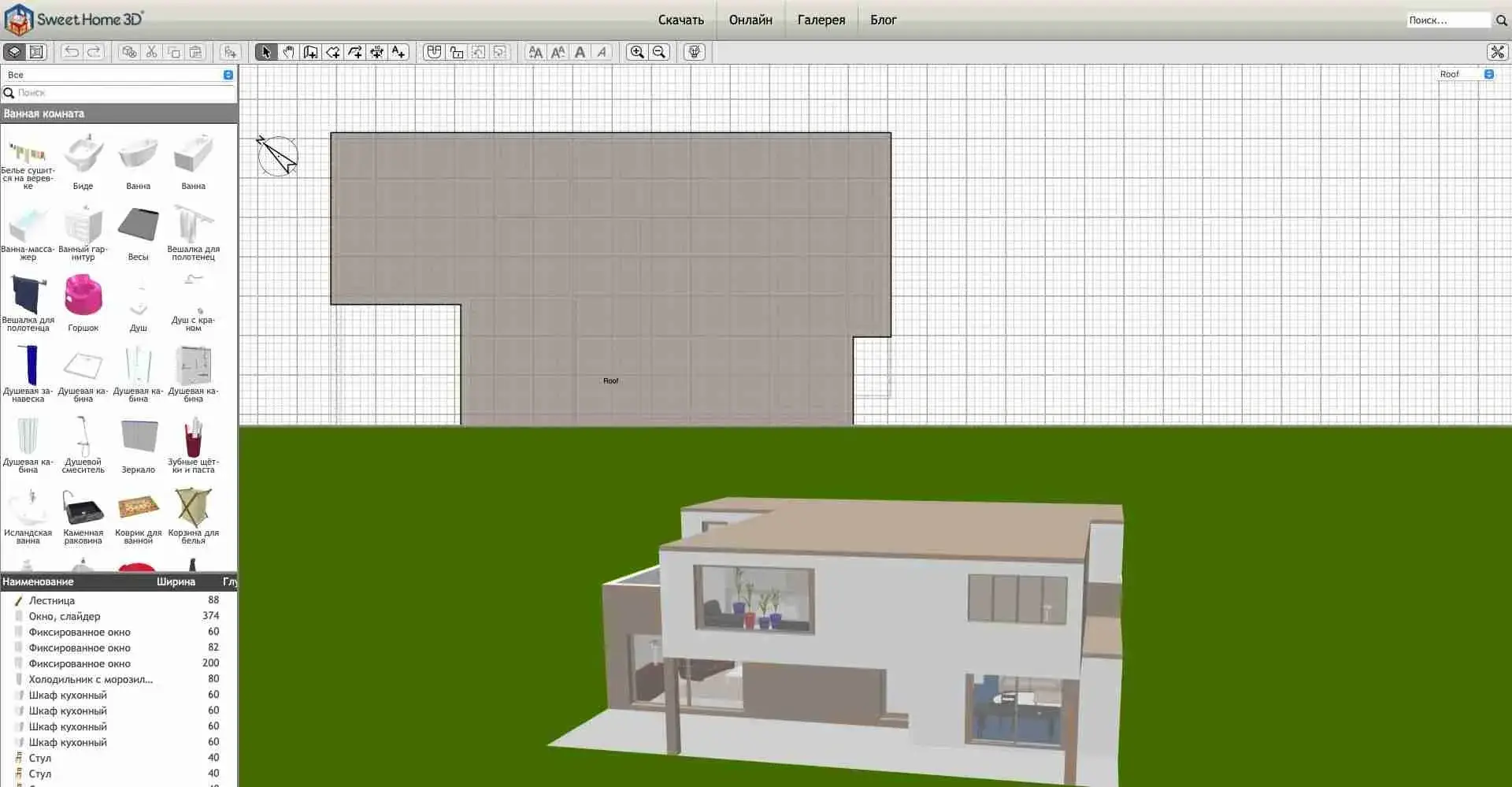The height and width of the screenshot is (787, 1512).
Task: Select the Каменная раковина catalog item
Action: click(83, 516)
